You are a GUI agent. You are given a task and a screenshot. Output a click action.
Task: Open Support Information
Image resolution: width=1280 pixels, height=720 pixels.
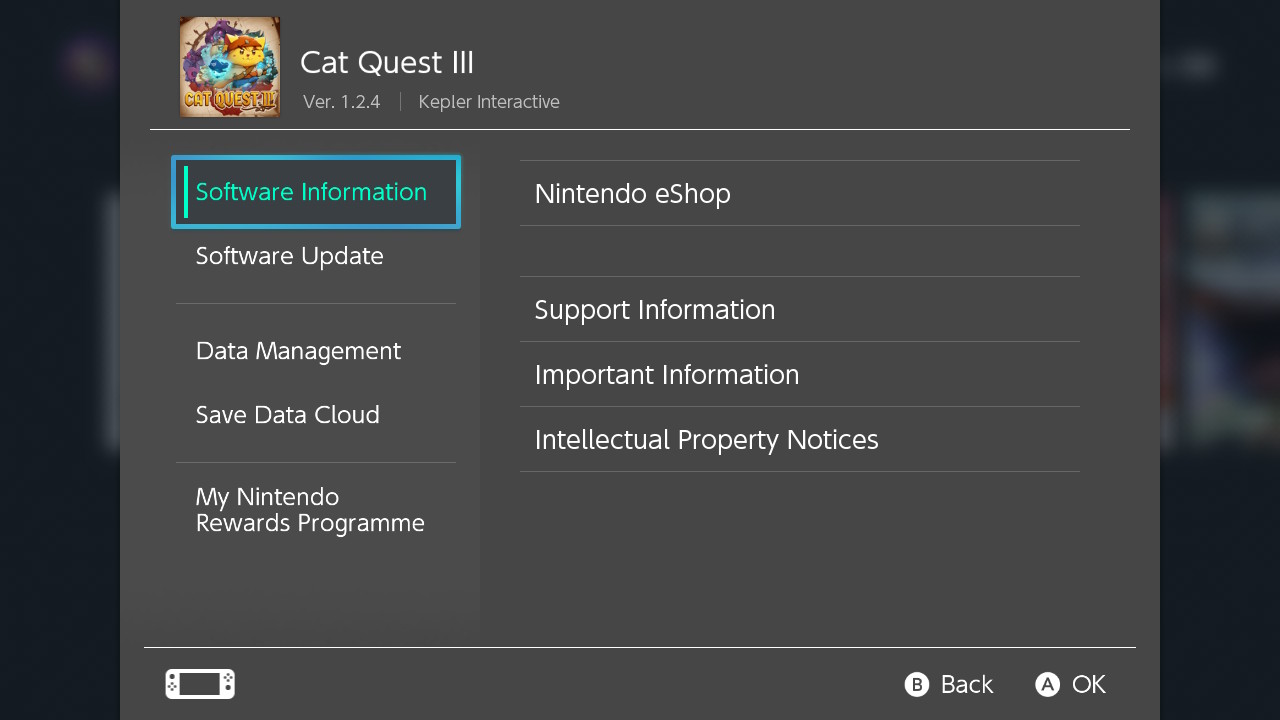click(800, 309)
